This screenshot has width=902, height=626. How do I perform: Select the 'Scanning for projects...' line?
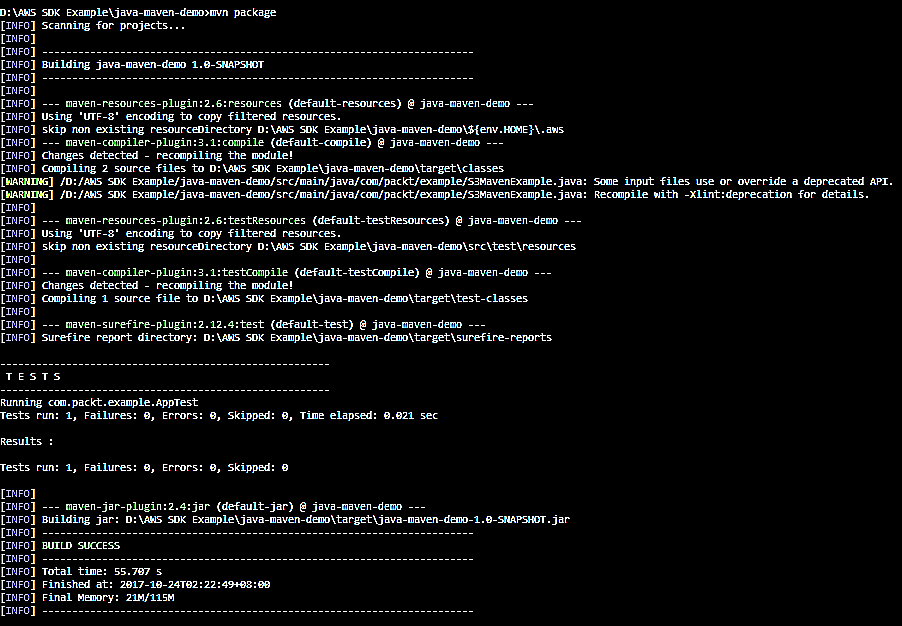click(93, 25)
